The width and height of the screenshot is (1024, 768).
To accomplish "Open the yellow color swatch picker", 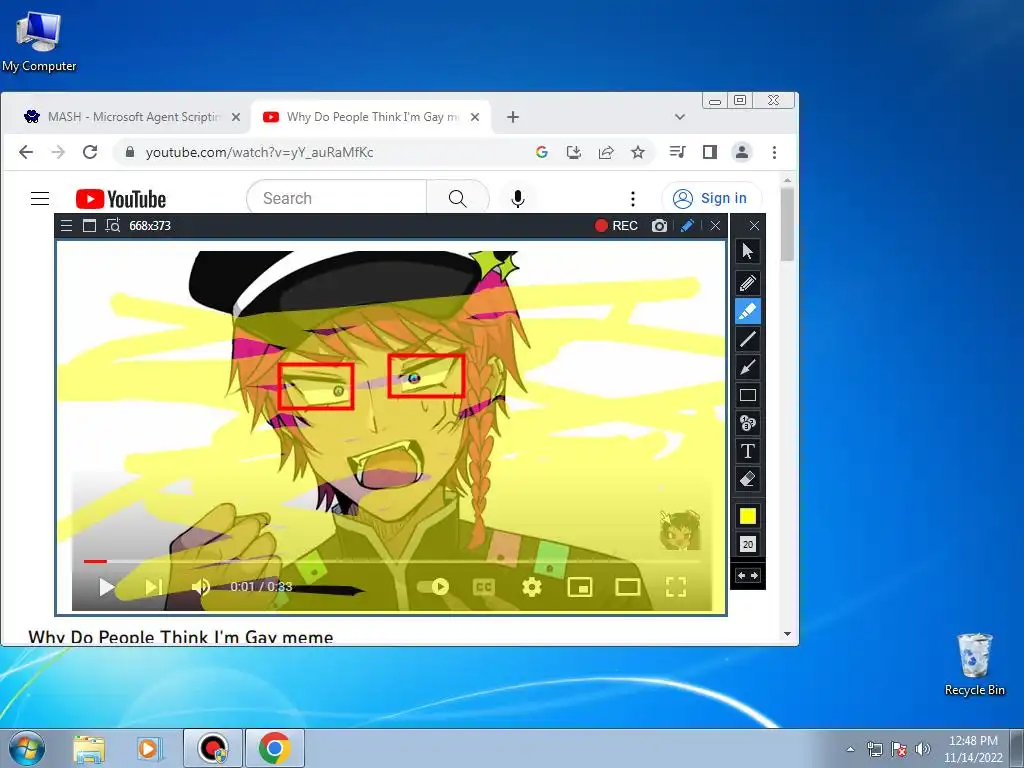I will tap(748, 516).
